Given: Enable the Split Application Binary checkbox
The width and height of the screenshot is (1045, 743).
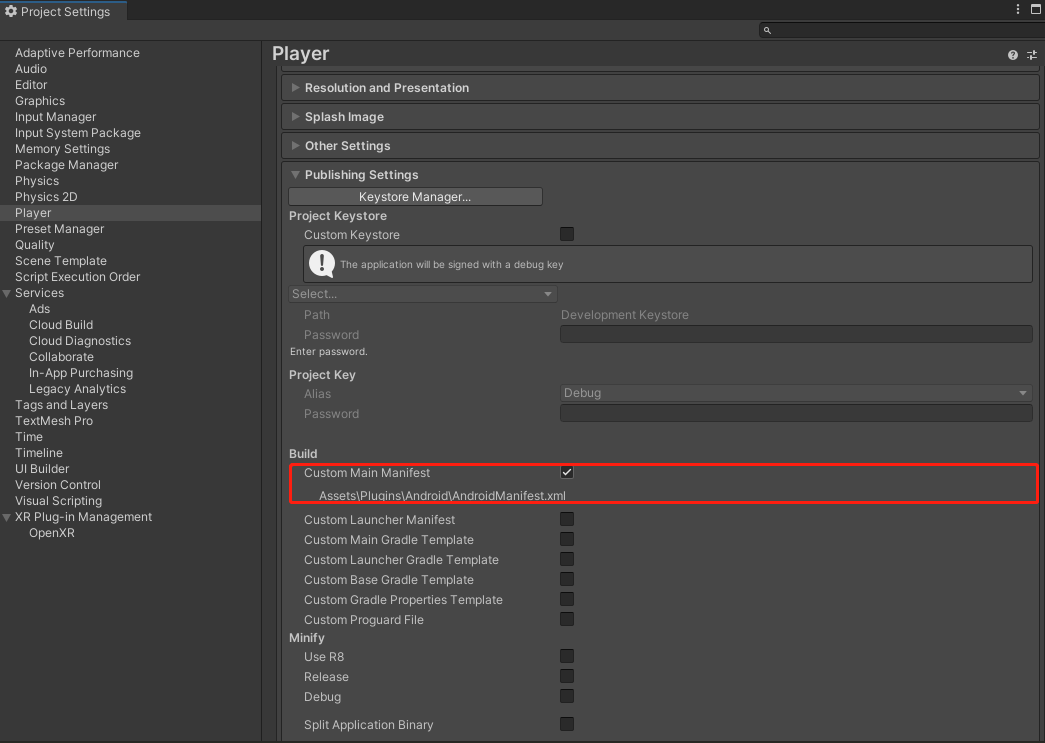Looking at the screenshot, I should (567, 724).
